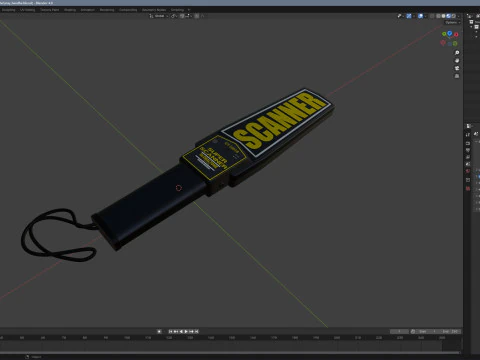Select solid viewport shading
Screen dimensions: 480x360
(x=443, y=16)
